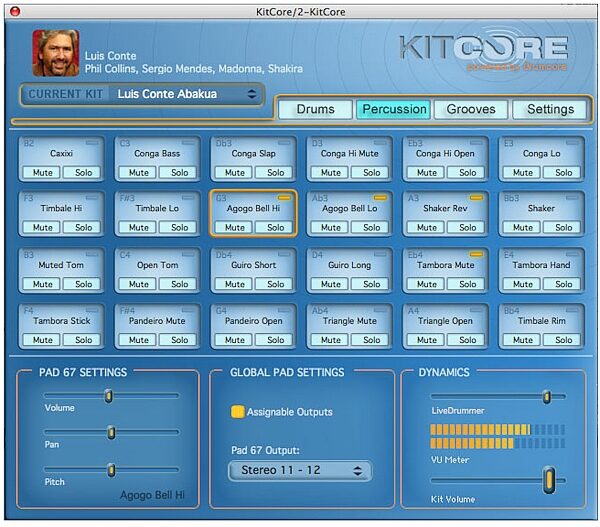
Task: Click the VU Meter display
Action: [497, 436]
